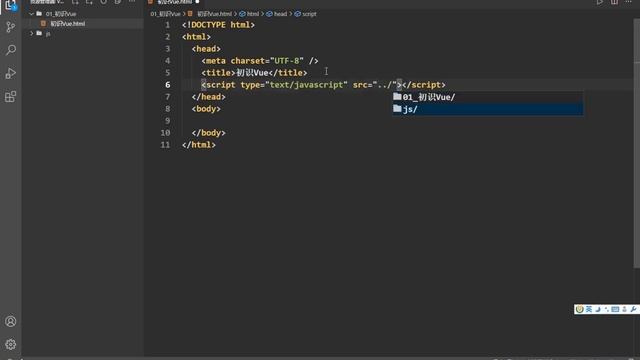The width and height of the screenshot is (640, 360).
Task: Click the head breadcrumb item
Action: 277,14
